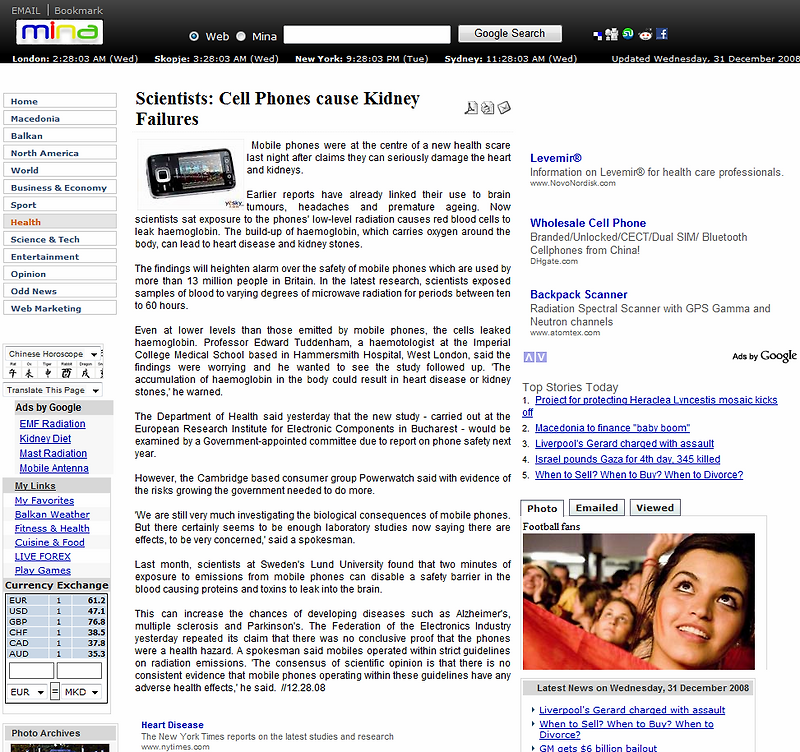Go to the Macedonia section
Viewport: 800px width, 752px height.
tap(60, 118)
